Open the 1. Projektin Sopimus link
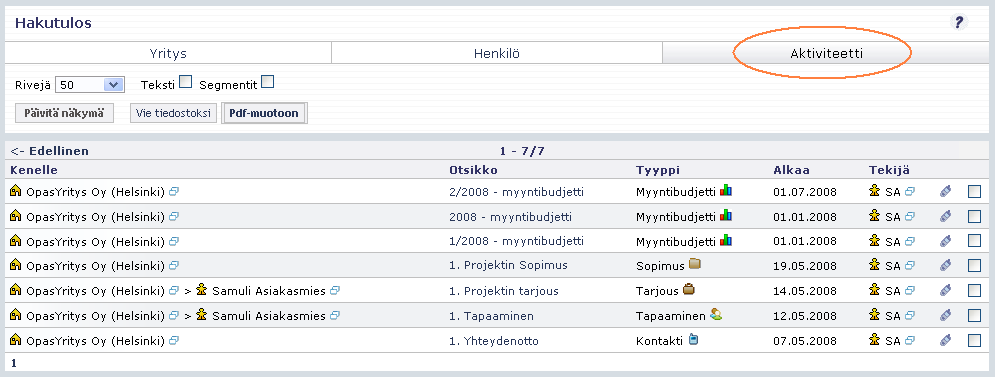This screenshot has width=995, height=377. 508,265
